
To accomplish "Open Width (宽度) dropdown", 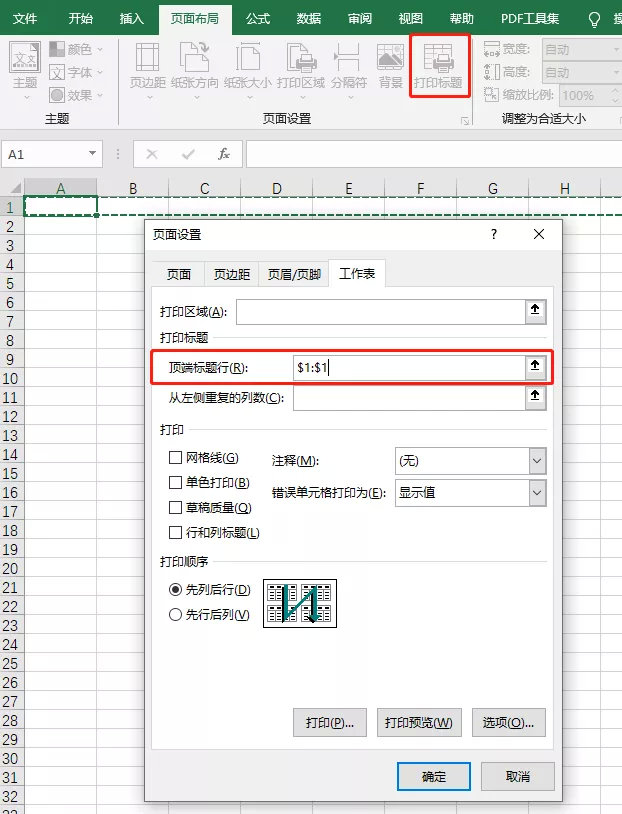I will coord(617,49).
